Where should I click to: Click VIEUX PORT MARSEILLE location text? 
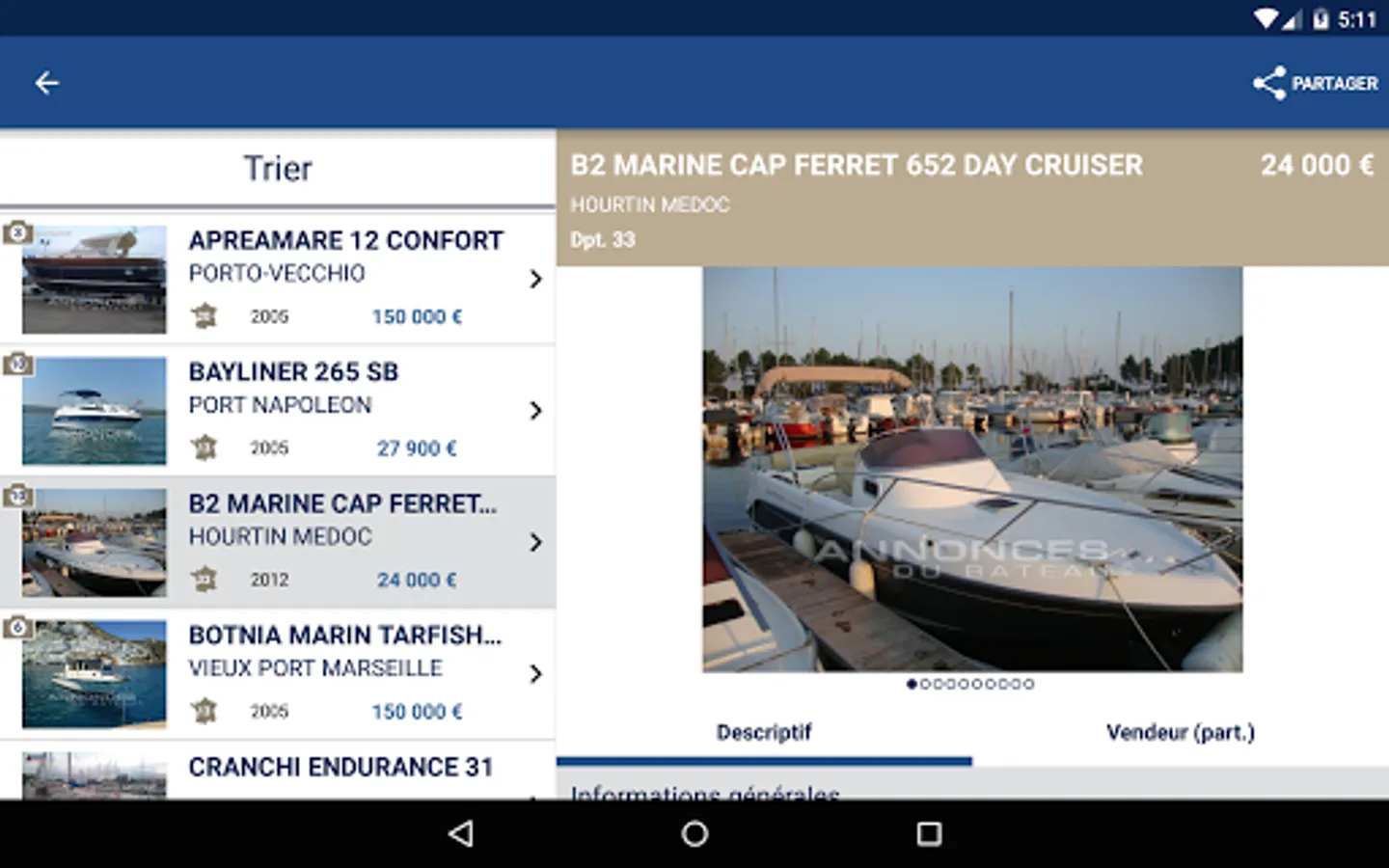(x=315, y=668)
